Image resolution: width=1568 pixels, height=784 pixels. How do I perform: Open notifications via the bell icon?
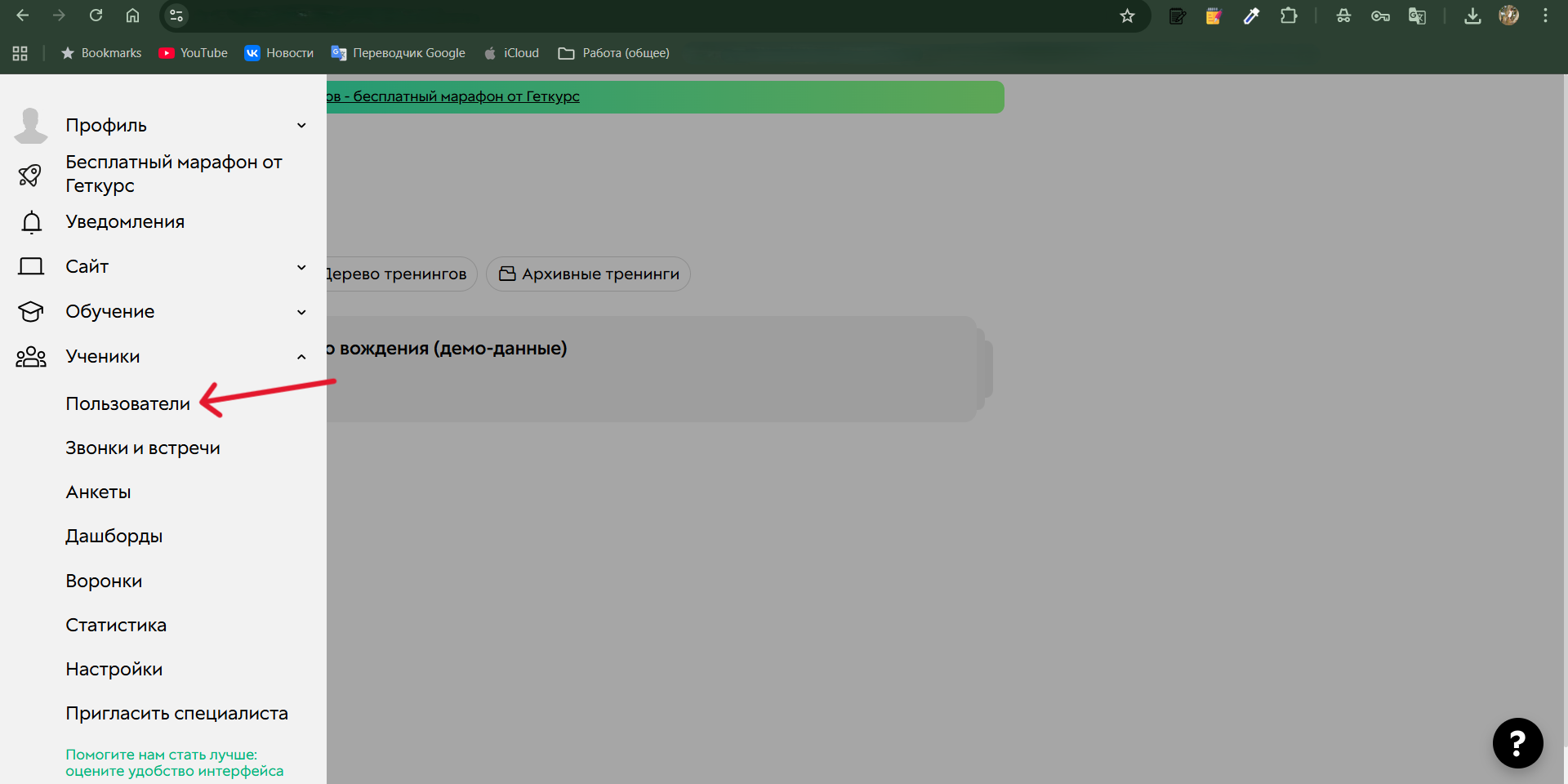(x=31, y=222)
